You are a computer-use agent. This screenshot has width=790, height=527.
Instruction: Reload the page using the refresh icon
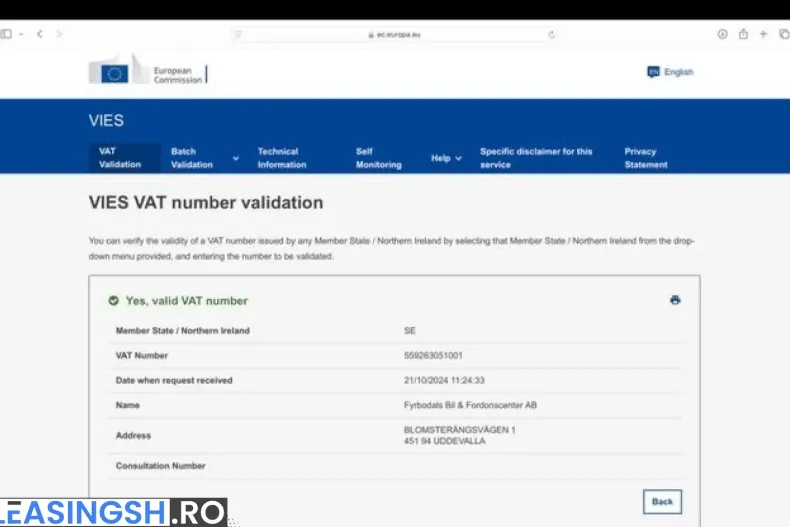coord(551,34)
